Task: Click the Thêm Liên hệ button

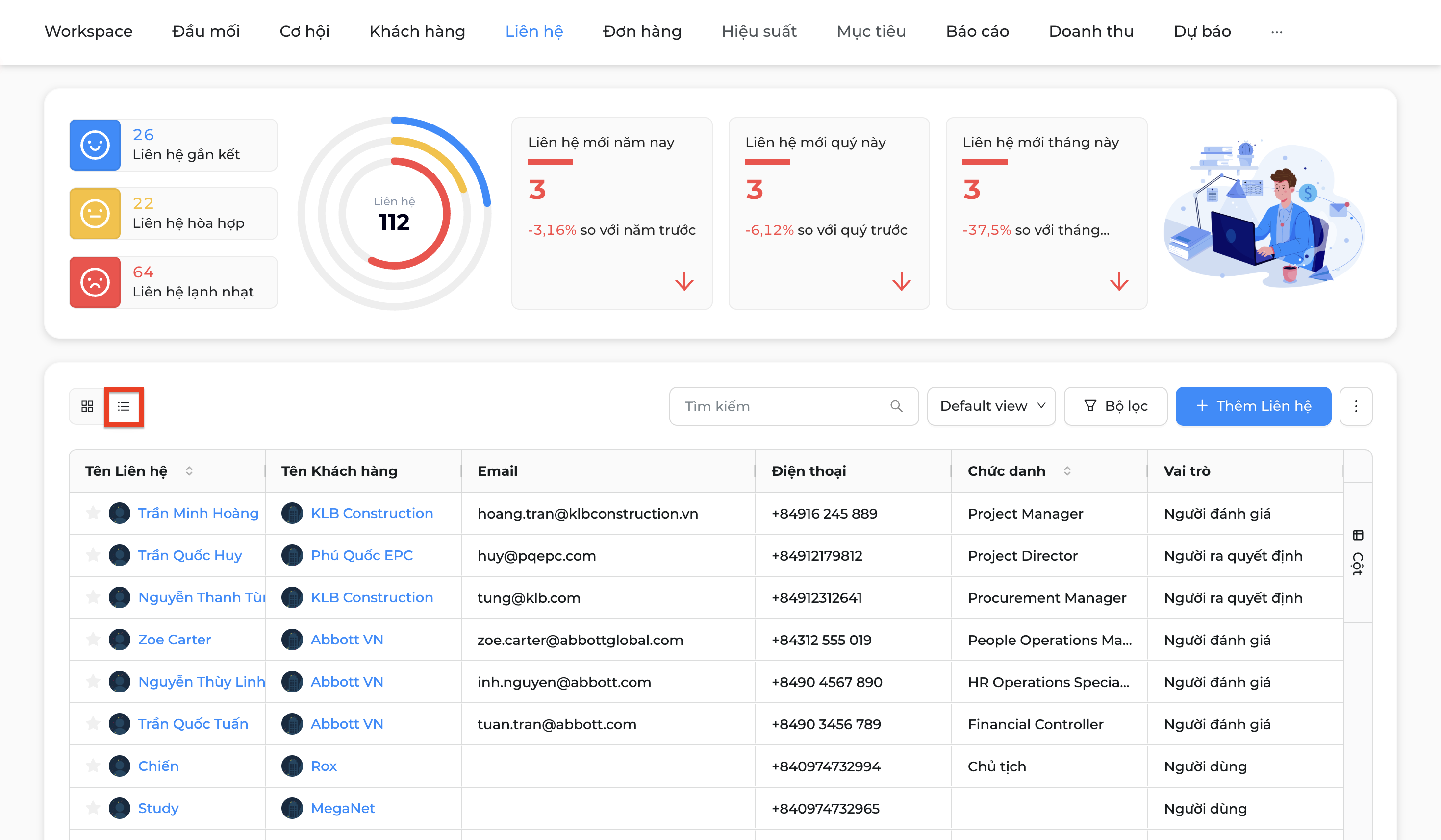Action: click(x=1253, y=406)
